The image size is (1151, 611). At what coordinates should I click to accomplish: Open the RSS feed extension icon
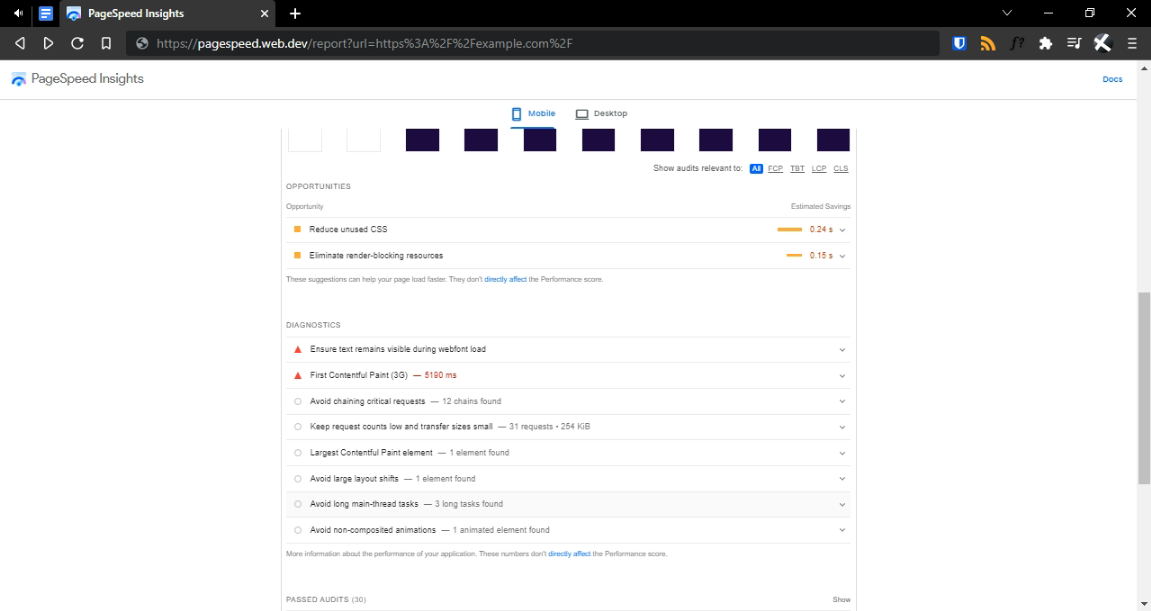[988, 44]
